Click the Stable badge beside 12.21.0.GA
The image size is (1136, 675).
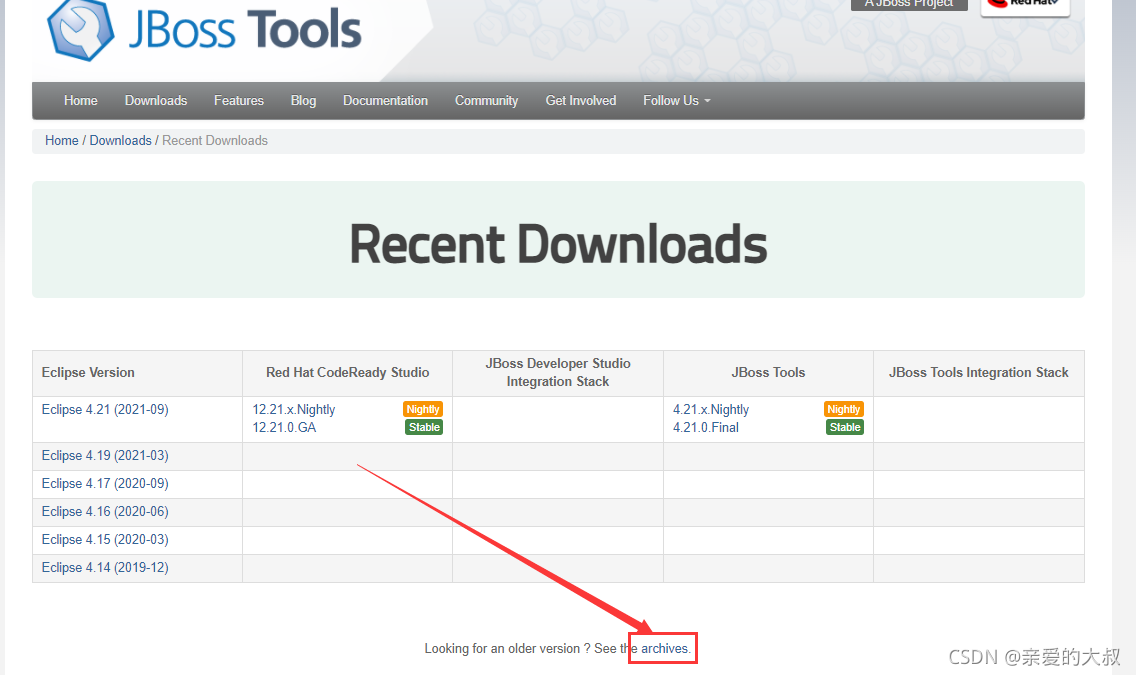424,427
